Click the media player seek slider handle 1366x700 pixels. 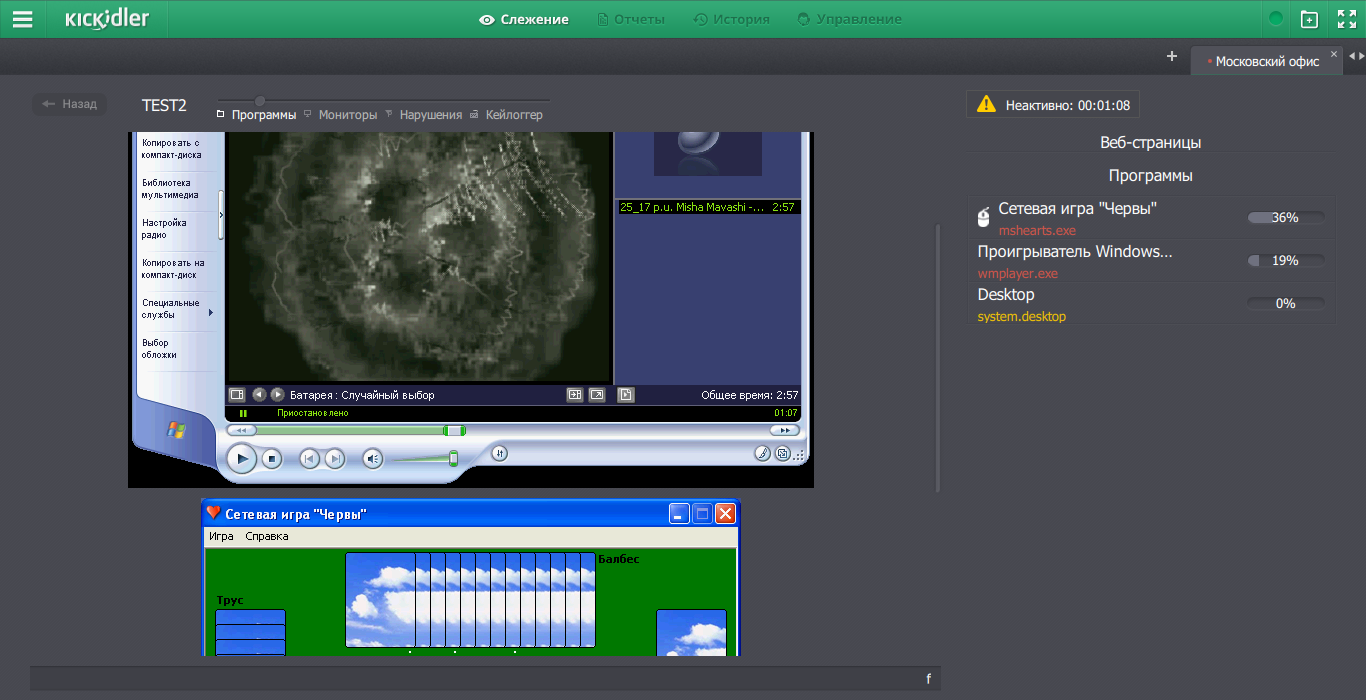coord(454,430)
